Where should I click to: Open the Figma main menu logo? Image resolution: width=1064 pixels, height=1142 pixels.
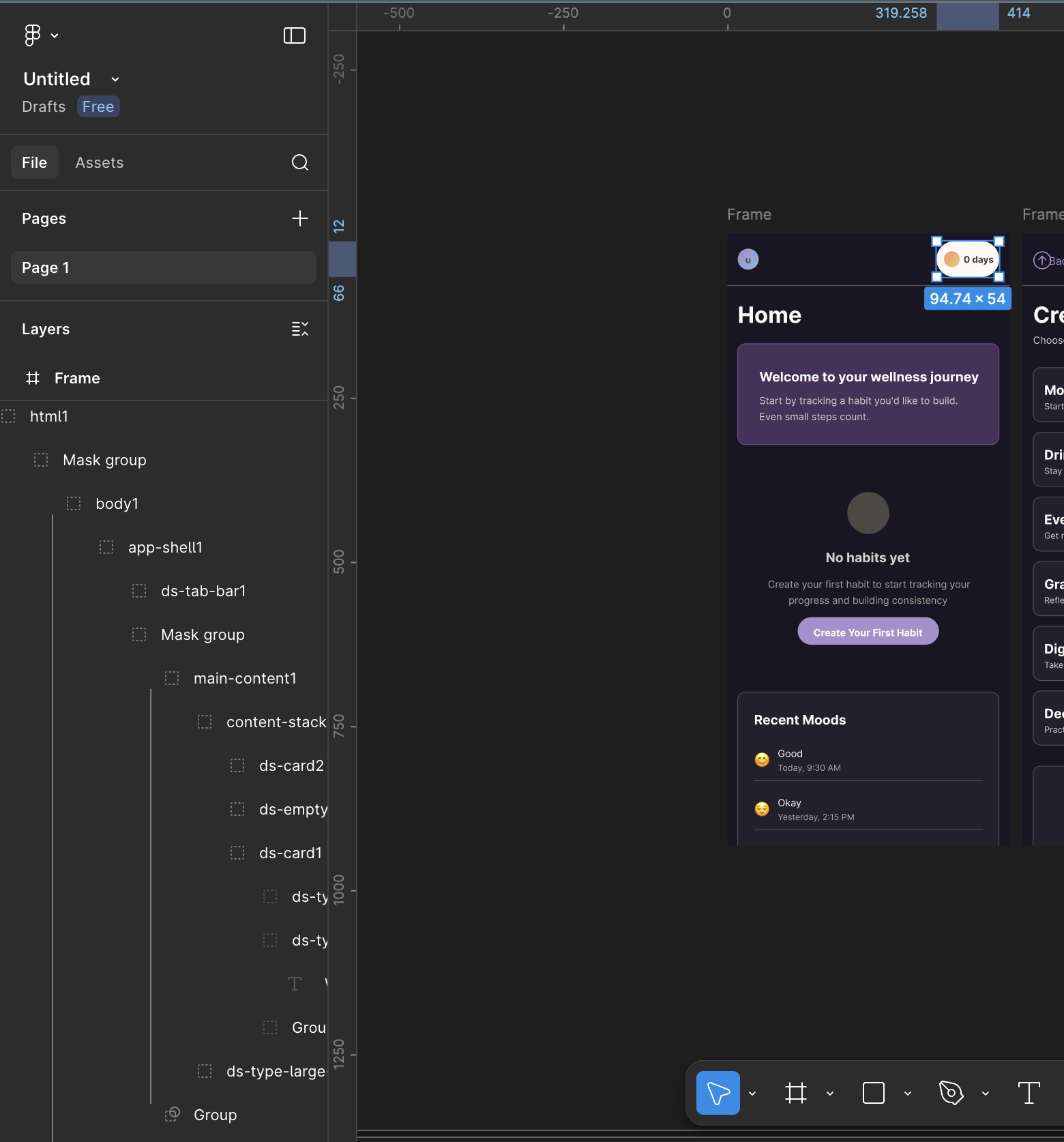click(32, 35)
